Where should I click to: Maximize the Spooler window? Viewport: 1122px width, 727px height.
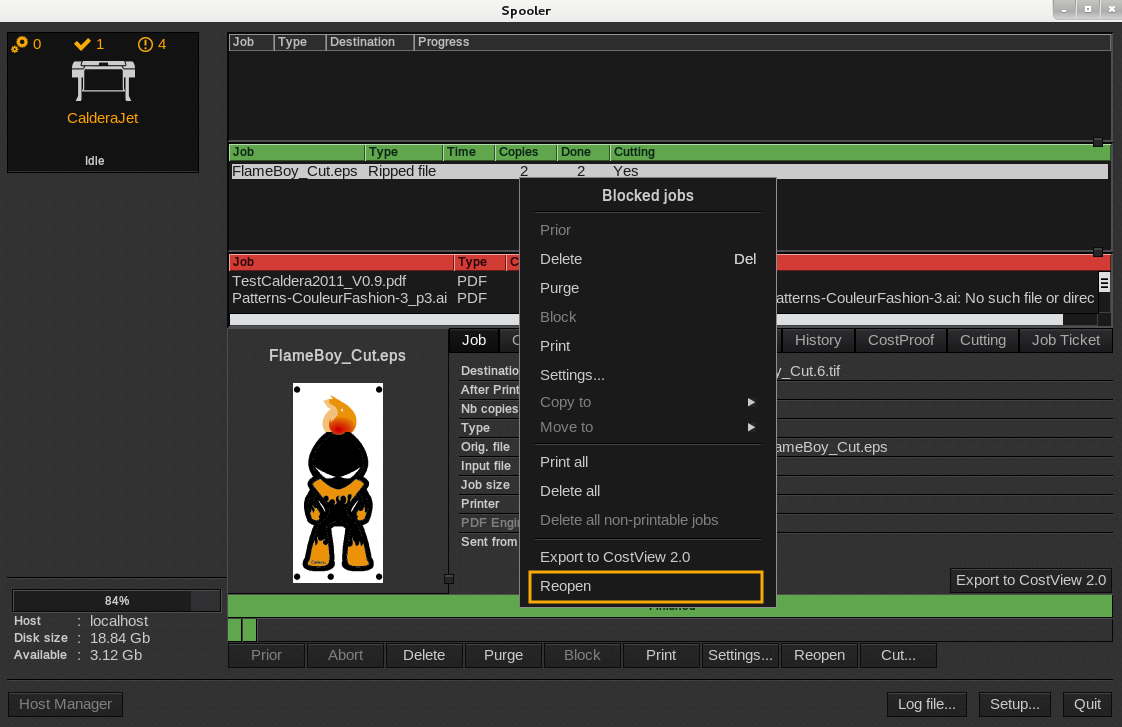[x=1087, y=9]
